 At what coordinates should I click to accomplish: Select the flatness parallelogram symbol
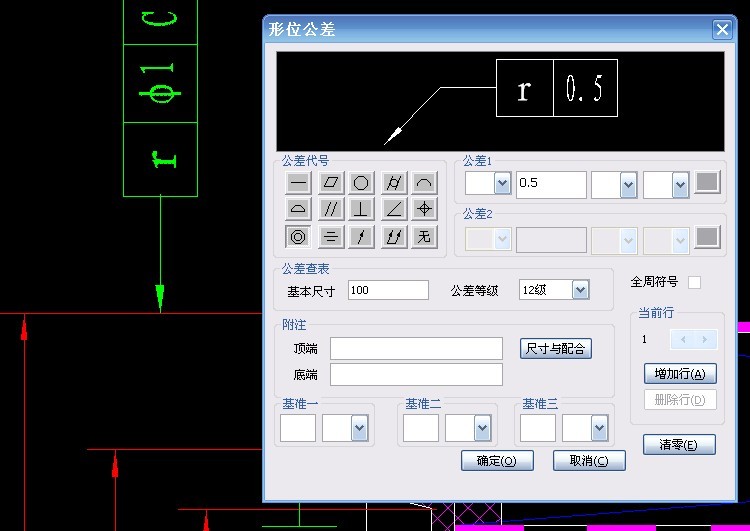(329, 183)
